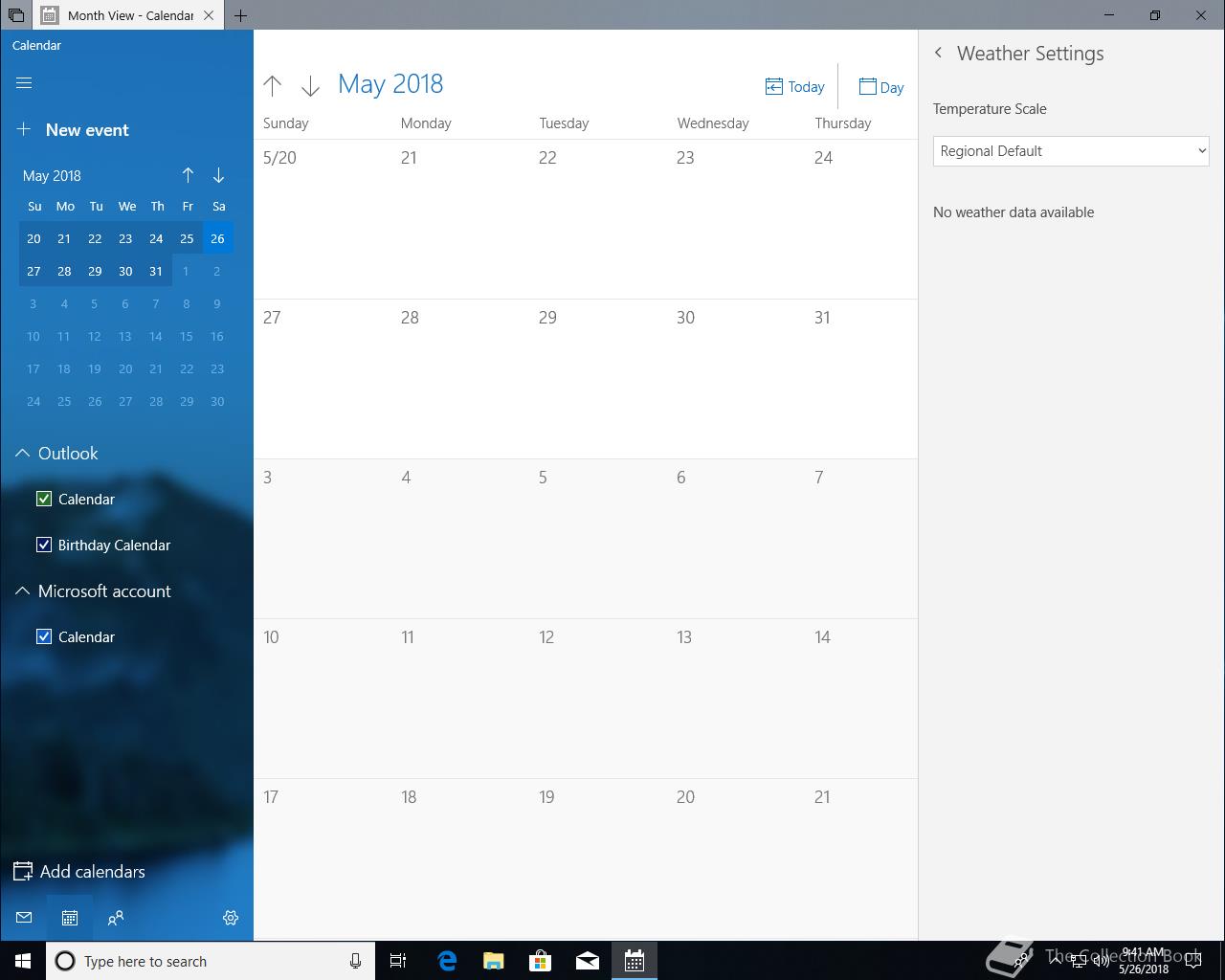Uncheck Microsoft account Calendar checkbox
The height and width of the screenshot is (980, 1225).
(44, 636)
